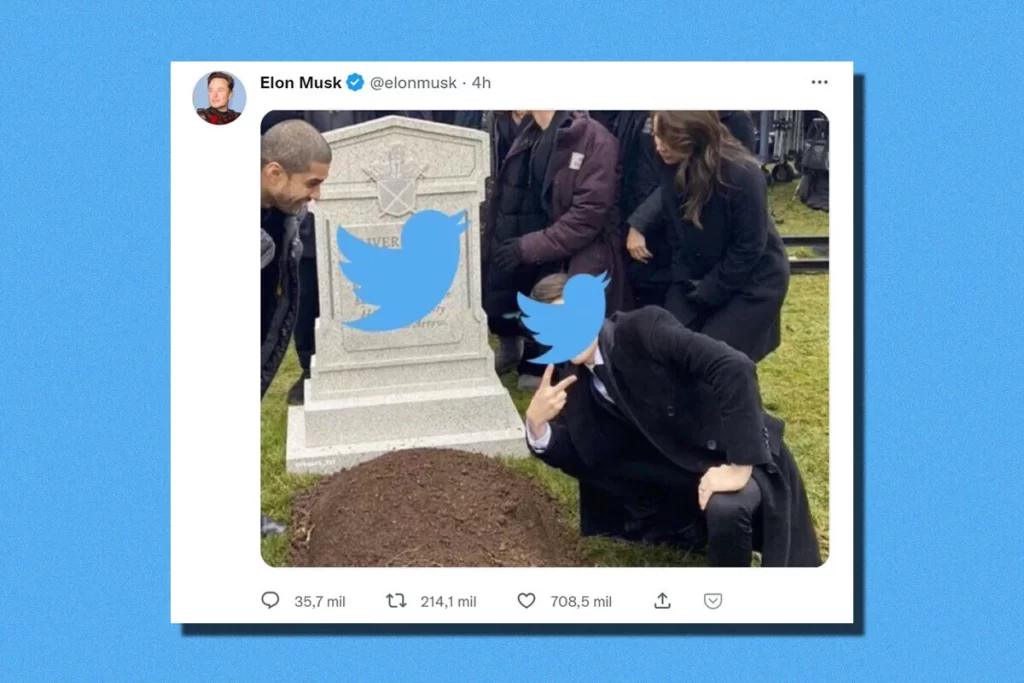
Task: Open share options with the upload arrow icon
Action: 662,600
